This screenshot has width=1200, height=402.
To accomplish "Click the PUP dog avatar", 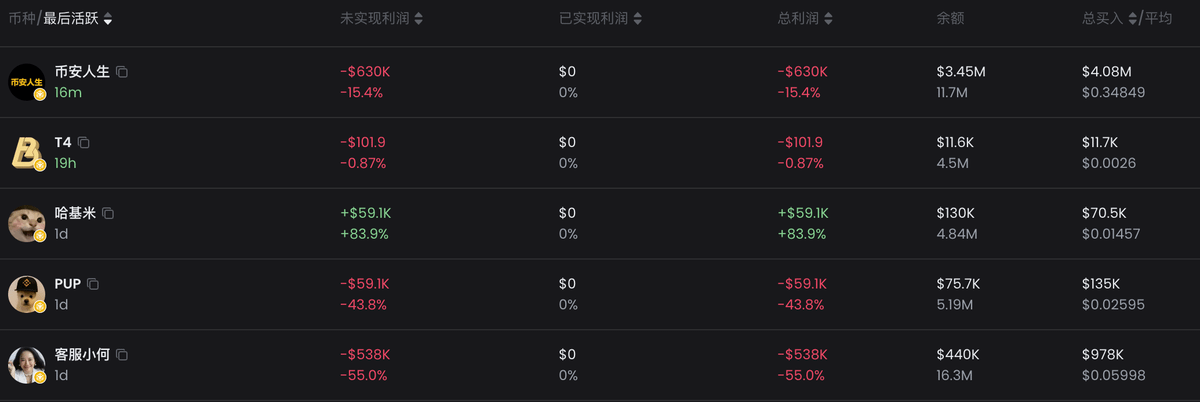I will [x=26, y=294].
